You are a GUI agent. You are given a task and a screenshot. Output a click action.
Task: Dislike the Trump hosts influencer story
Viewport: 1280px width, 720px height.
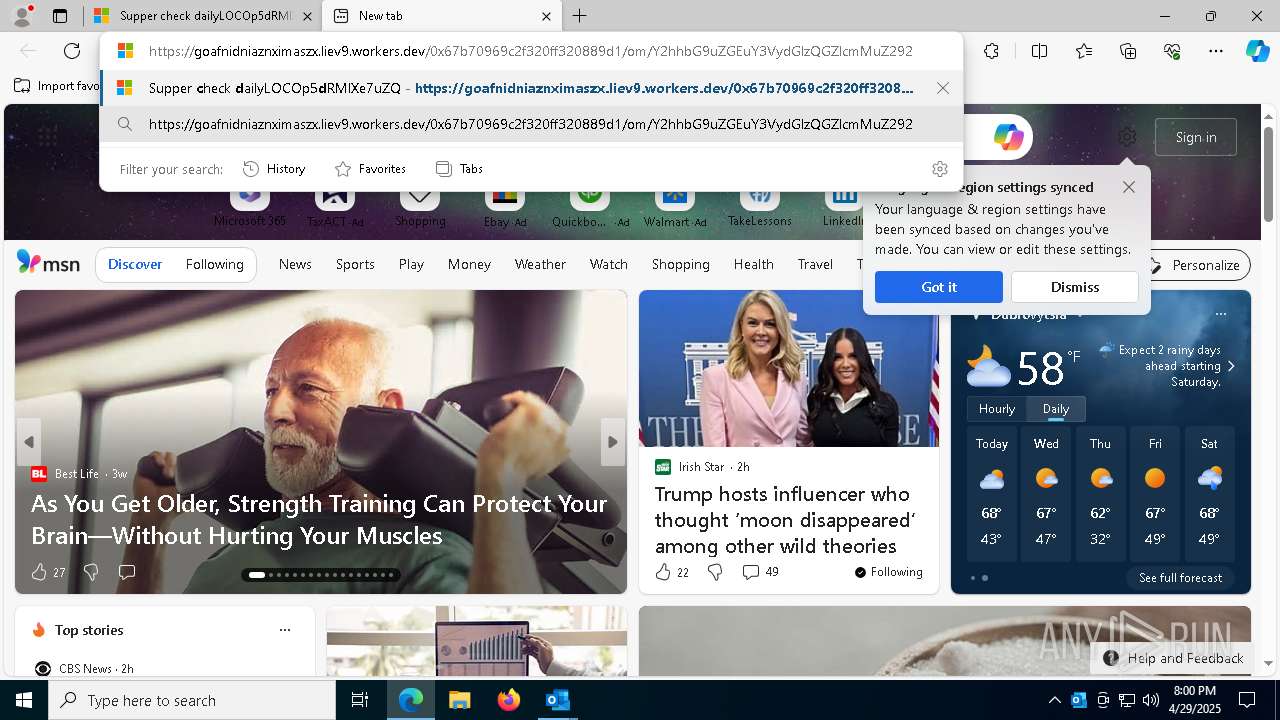coord(715,572)
